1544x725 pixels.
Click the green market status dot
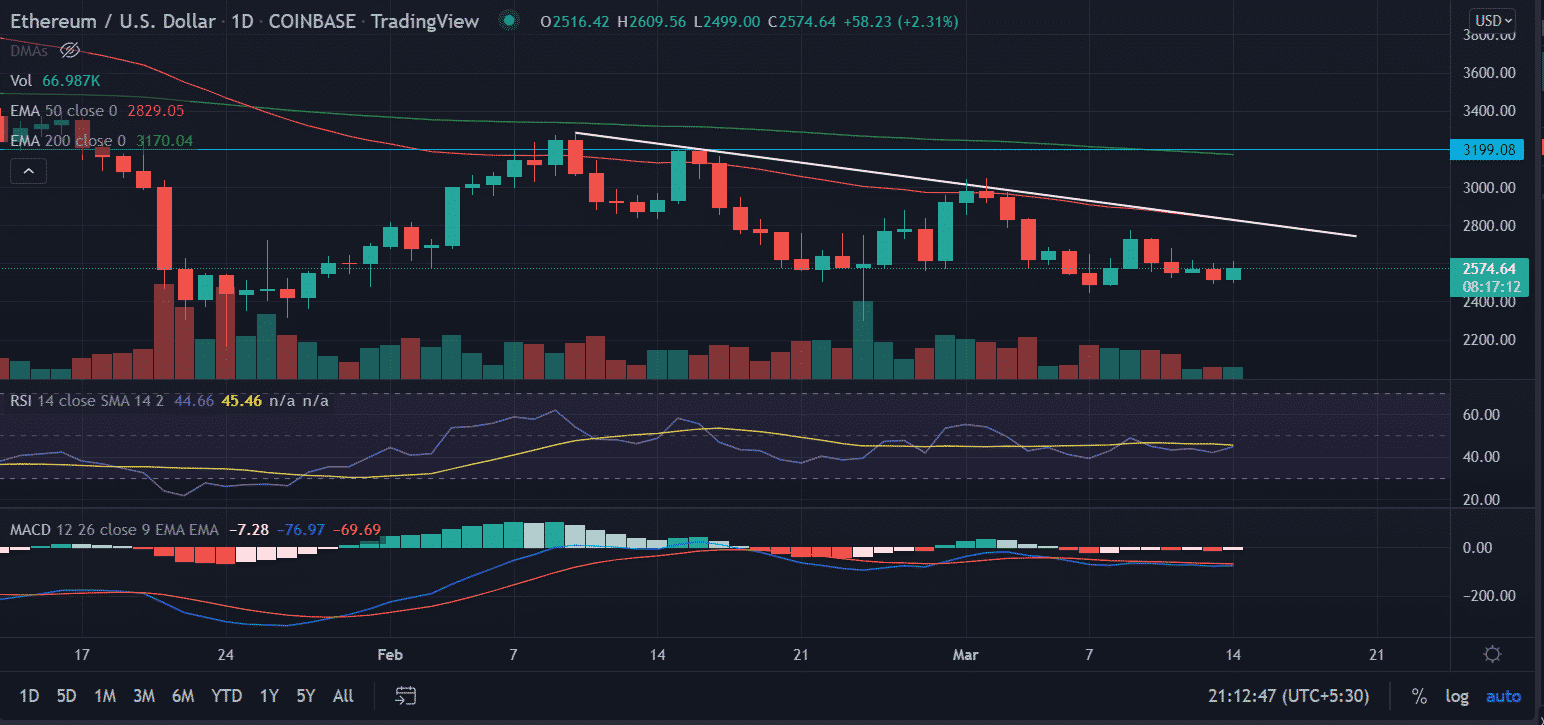coord(510,21)
